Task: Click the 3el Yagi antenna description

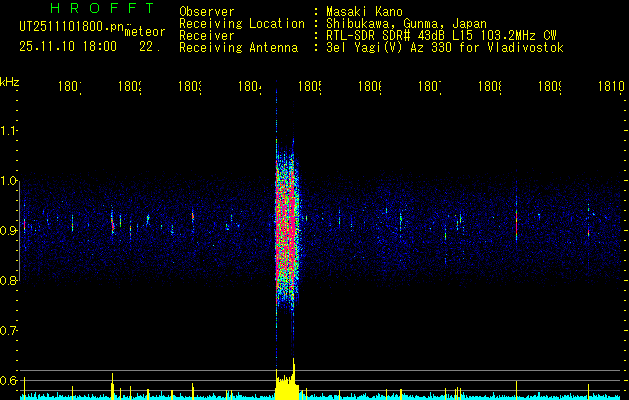Action: 445,48
